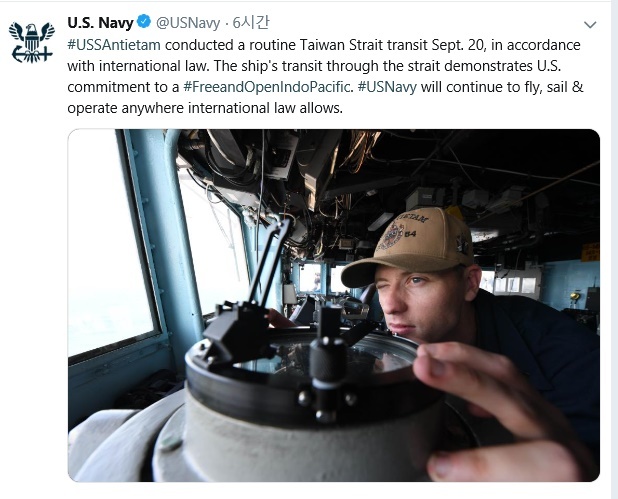Screen dimensions: 618x499
Task: Follow the #FreeandOpenIndoPacific hashtag link
Action: click(267, 87)
